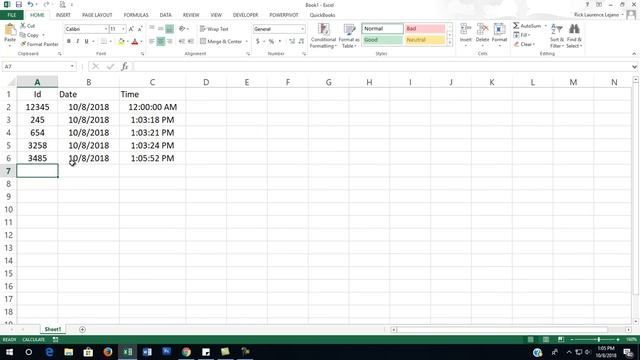Click the decrease indent icon
The image size is (640, 360).
pos(182,41)
